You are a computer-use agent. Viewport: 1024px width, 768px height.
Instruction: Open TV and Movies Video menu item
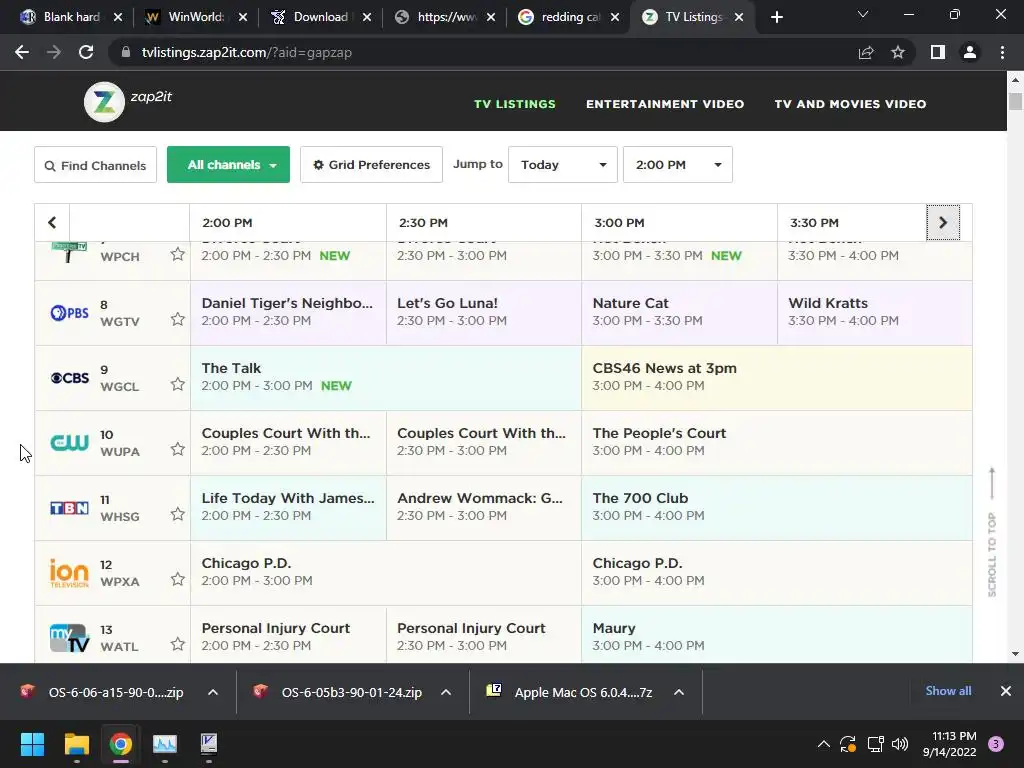[x=850, y=104]
